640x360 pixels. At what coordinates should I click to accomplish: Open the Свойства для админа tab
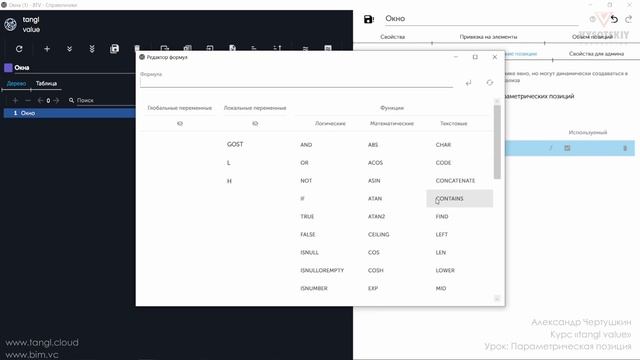click(x=596, y=53)
